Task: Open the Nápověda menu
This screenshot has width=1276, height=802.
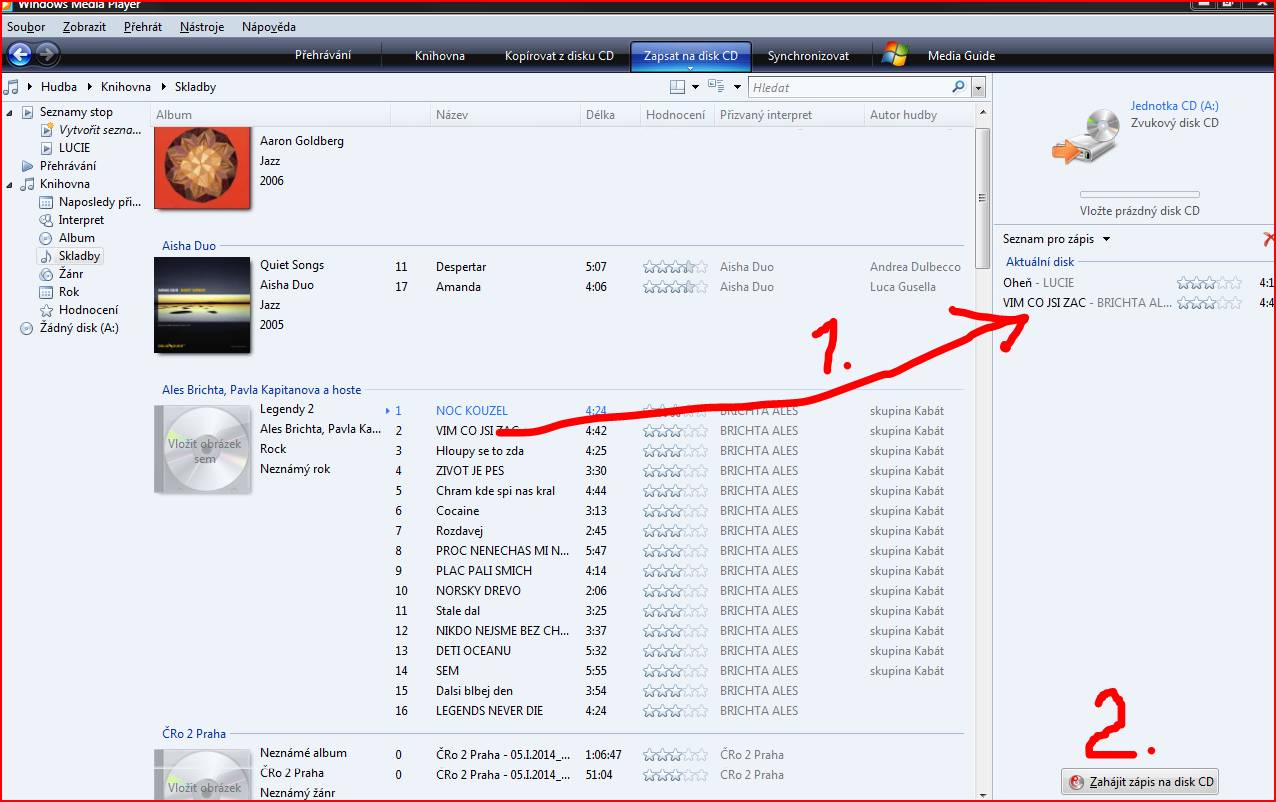Action: pos(269,27)
